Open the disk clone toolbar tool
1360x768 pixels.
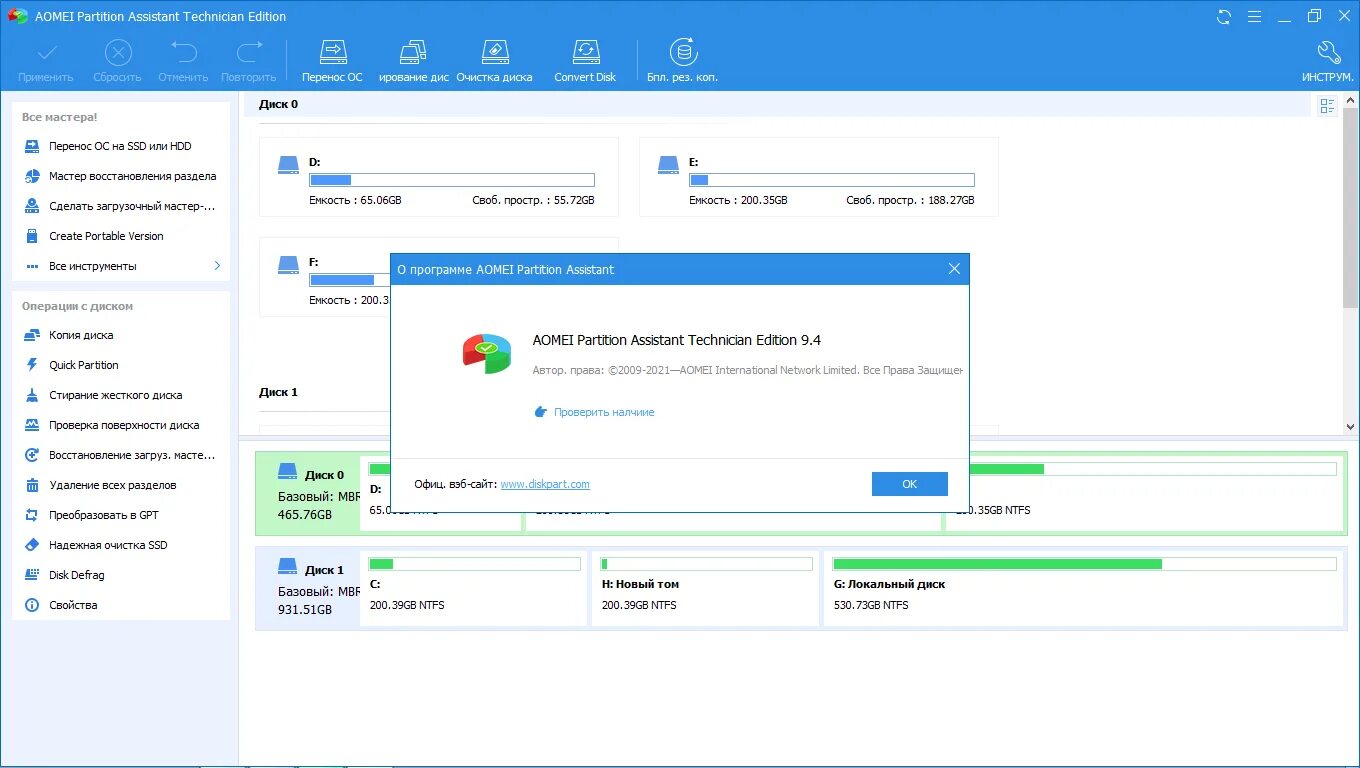coord(413,60)
